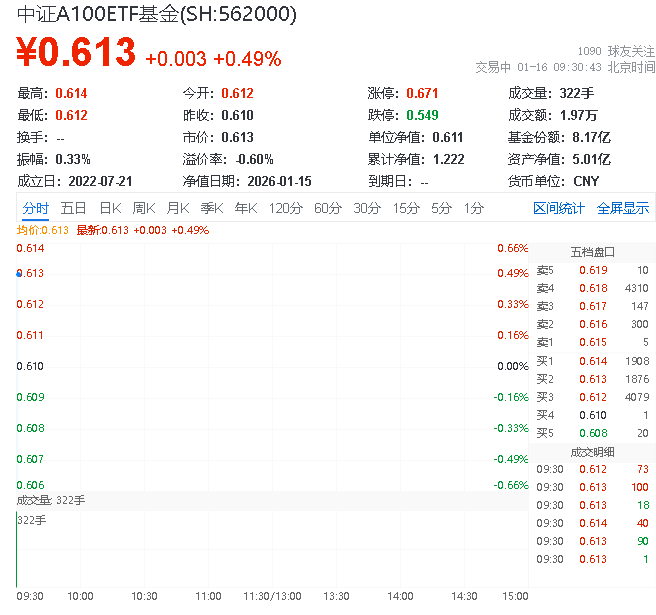Open the 15分 interval chart
Image resolution: width=656 pixels, height=615 pixels.
click(405, 208)
